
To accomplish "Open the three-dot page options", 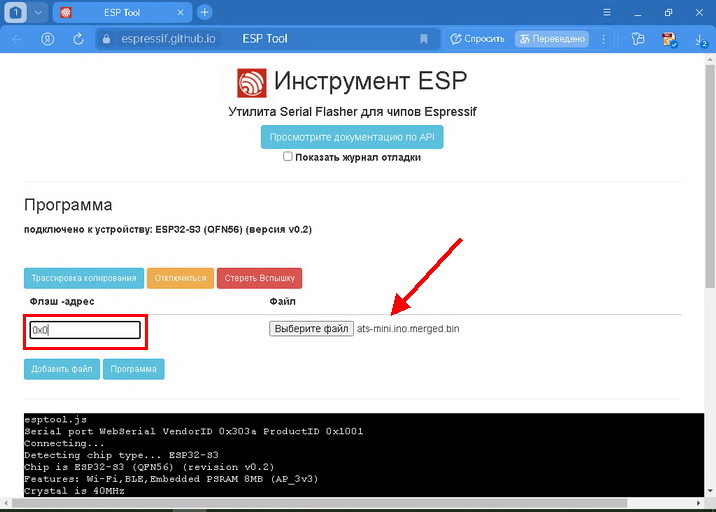I will (x=604, y=39).
